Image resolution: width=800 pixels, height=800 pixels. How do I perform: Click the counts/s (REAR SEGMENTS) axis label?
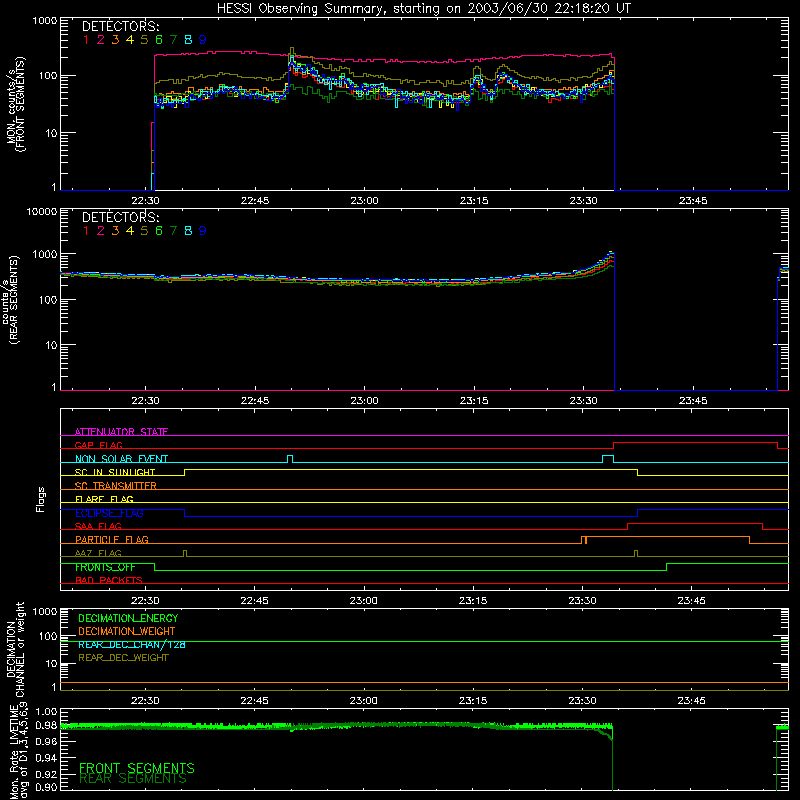(10, 299)
